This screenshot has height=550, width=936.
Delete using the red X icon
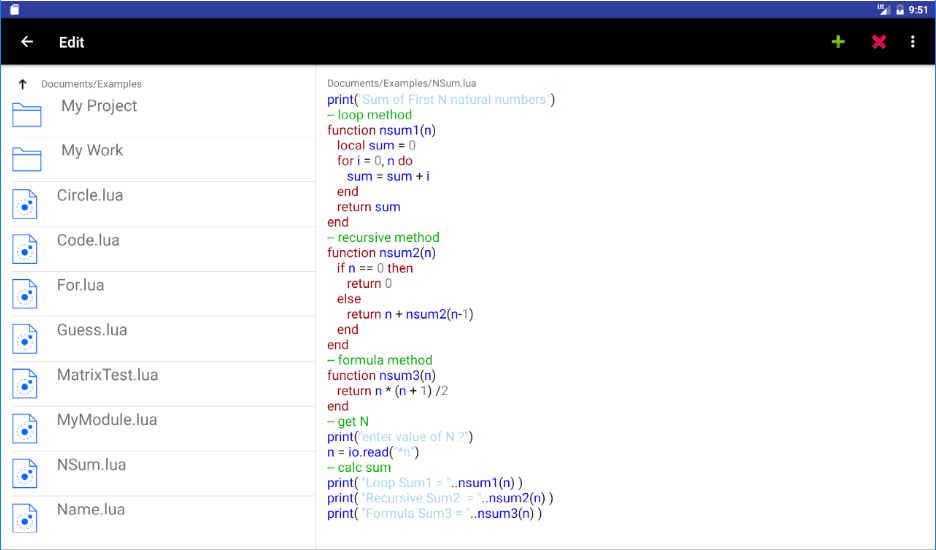879,42
